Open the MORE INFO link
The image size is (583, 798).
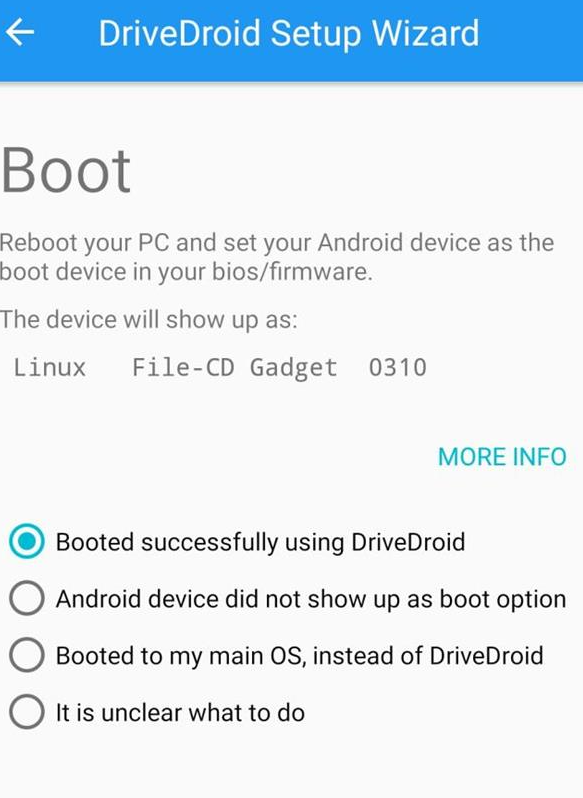tap(502, 457)
